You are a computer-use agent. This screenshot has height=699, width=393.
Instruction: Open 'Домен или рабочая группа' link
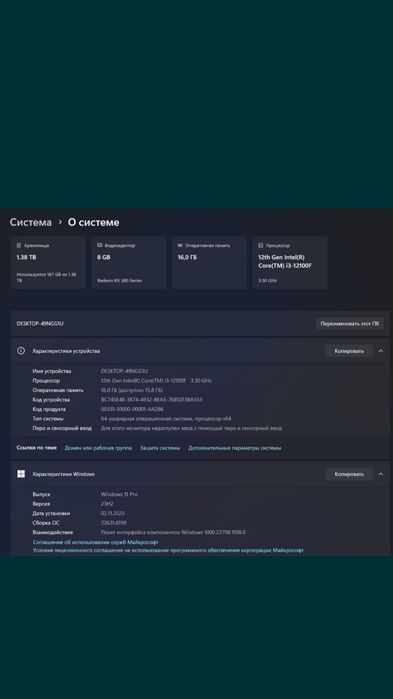pos(98,448)
